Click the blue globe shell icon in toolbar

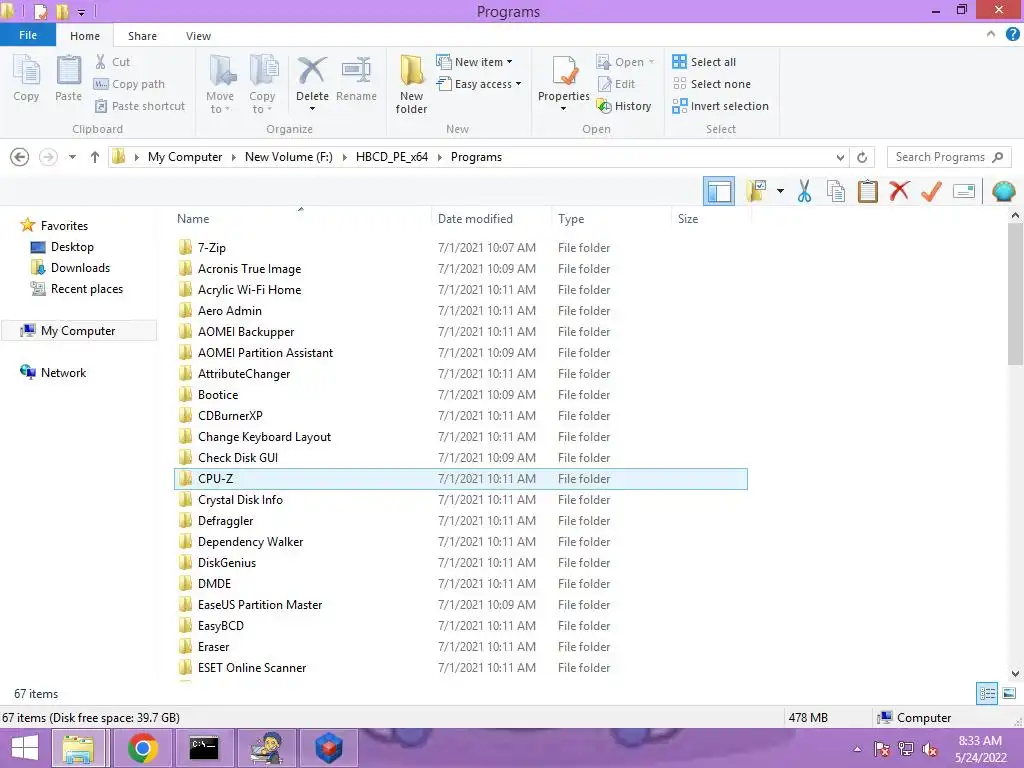[x=1004, y=191]
